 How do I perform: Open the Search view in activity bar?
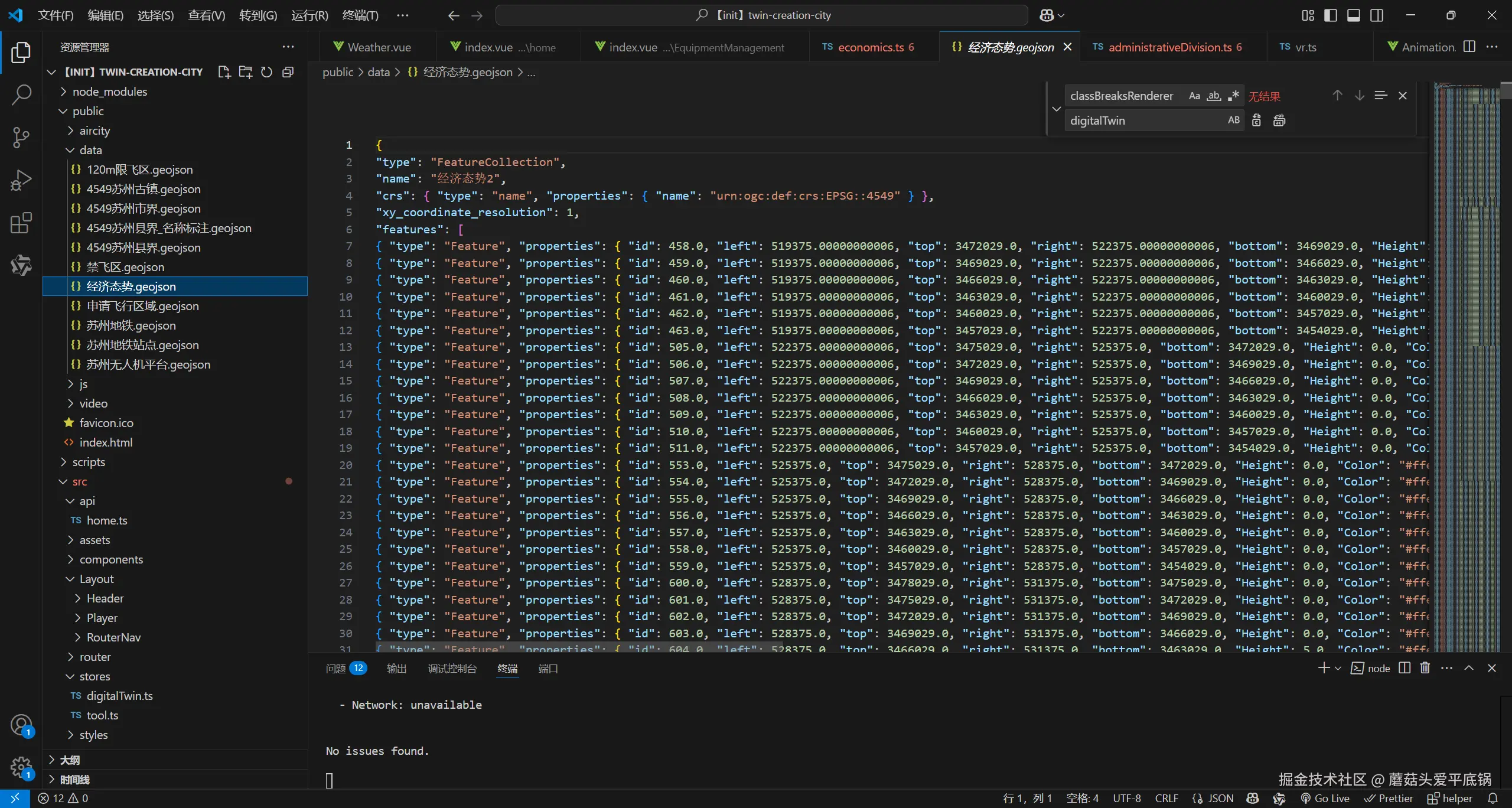pos(21,95)
